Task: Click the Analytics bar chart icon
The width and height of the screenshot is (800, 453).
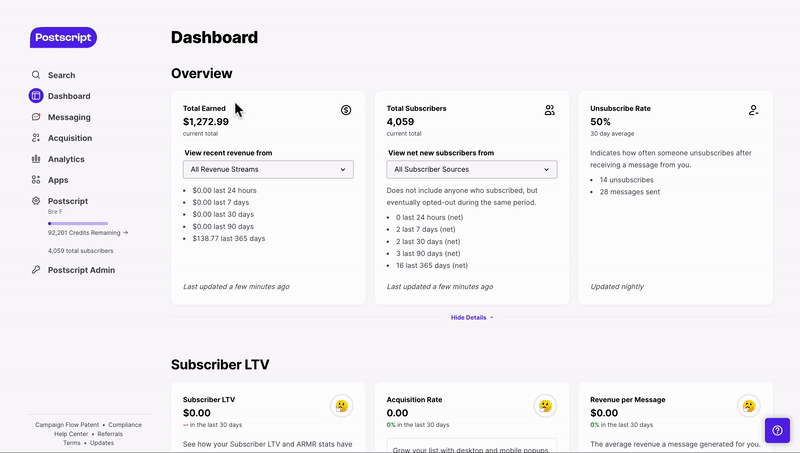Action: [x=36, y=159]
